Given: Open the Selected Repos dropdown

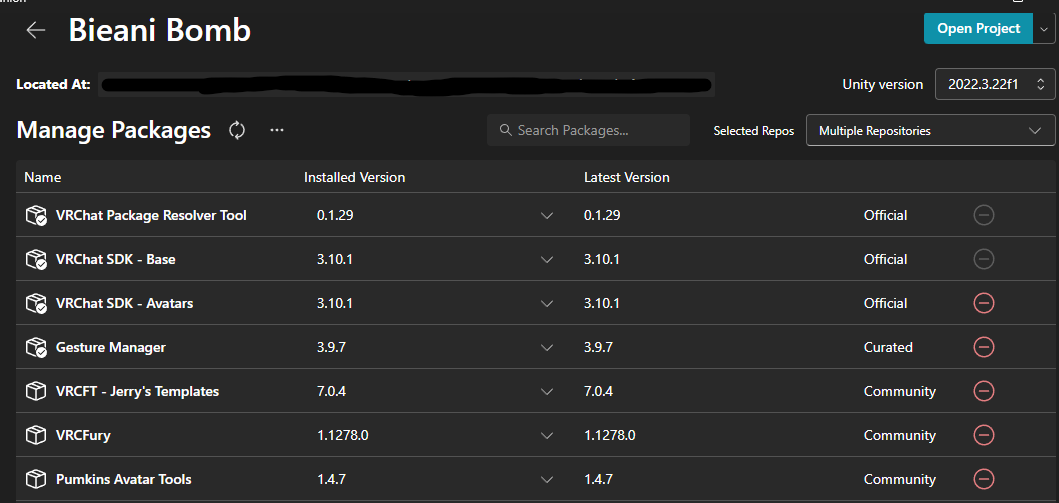Looking at the screenshot, I should click(930, 131).
